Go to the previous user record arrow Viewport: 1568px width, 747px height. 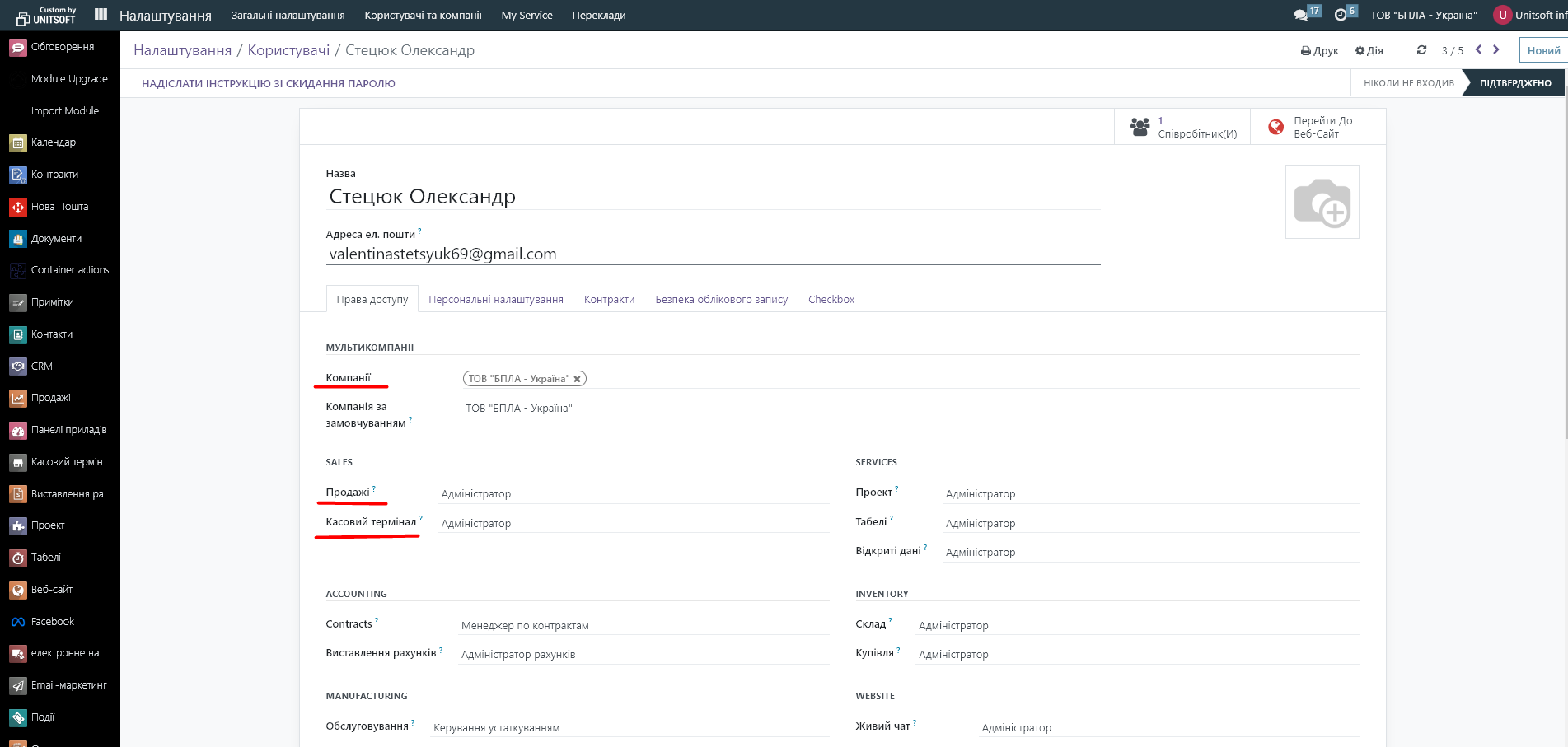pyautogui.click(x=1478, y=50)
